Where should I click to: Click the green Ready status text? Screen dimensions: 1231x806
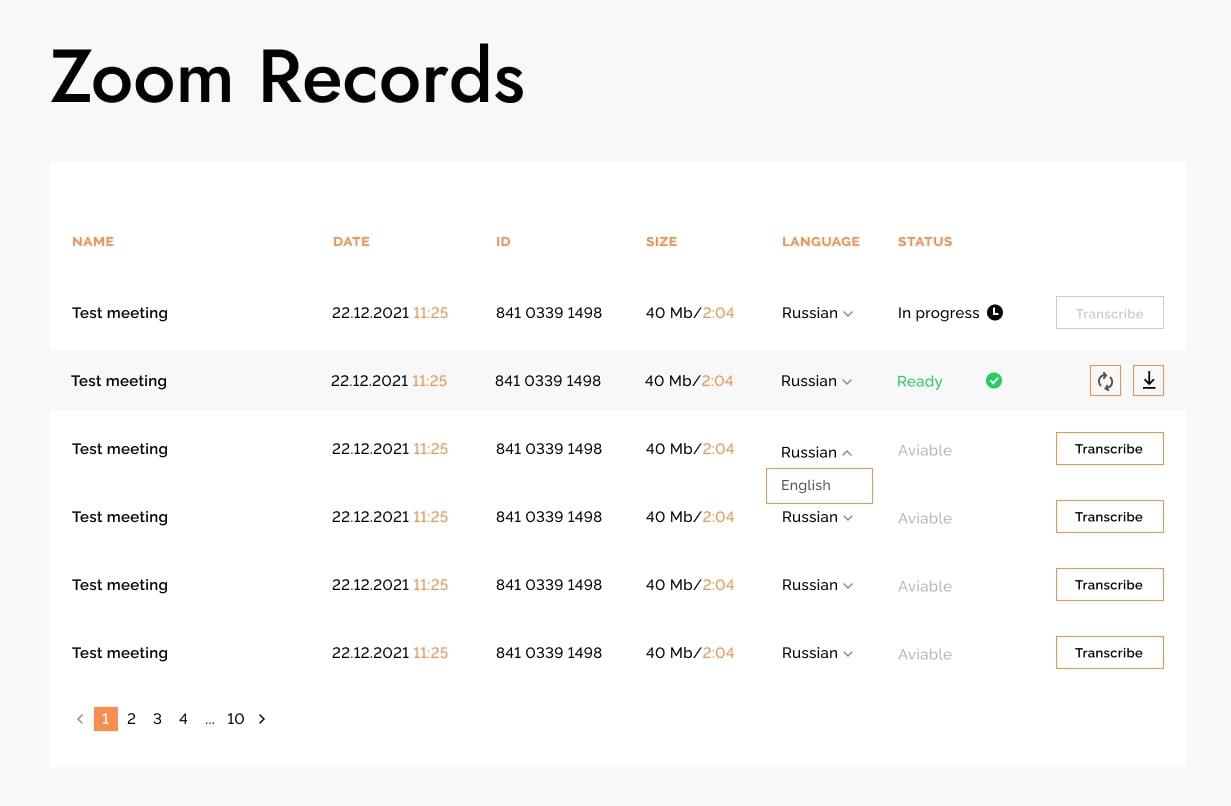(920, 381)
